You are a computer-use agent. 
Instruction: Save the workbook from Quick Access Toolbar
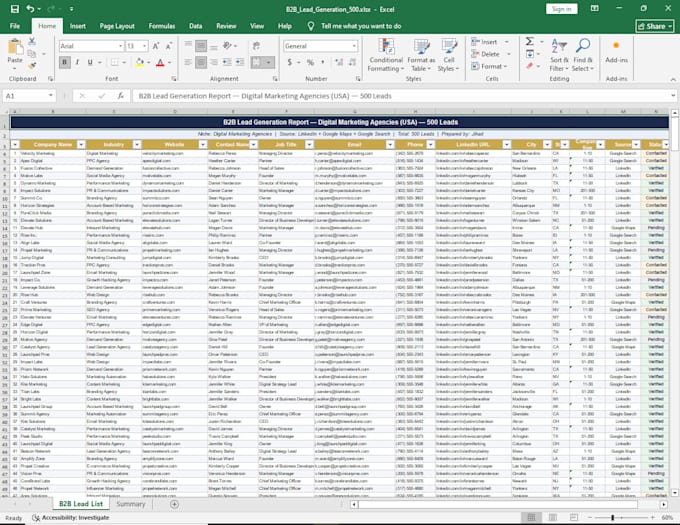click(15, 9)
